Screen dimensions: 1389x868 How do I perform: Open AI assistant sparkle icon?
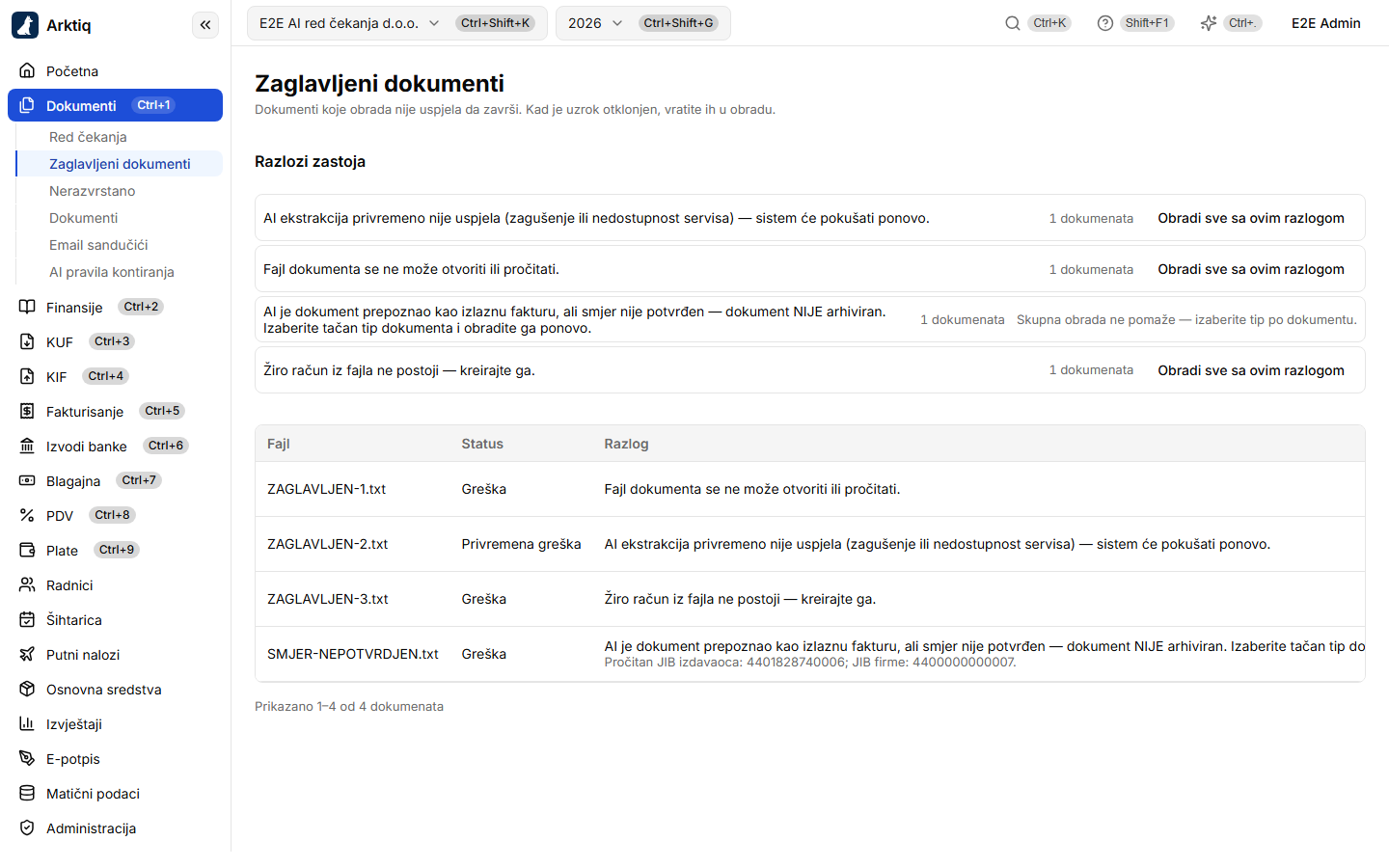click(1209, 23)
